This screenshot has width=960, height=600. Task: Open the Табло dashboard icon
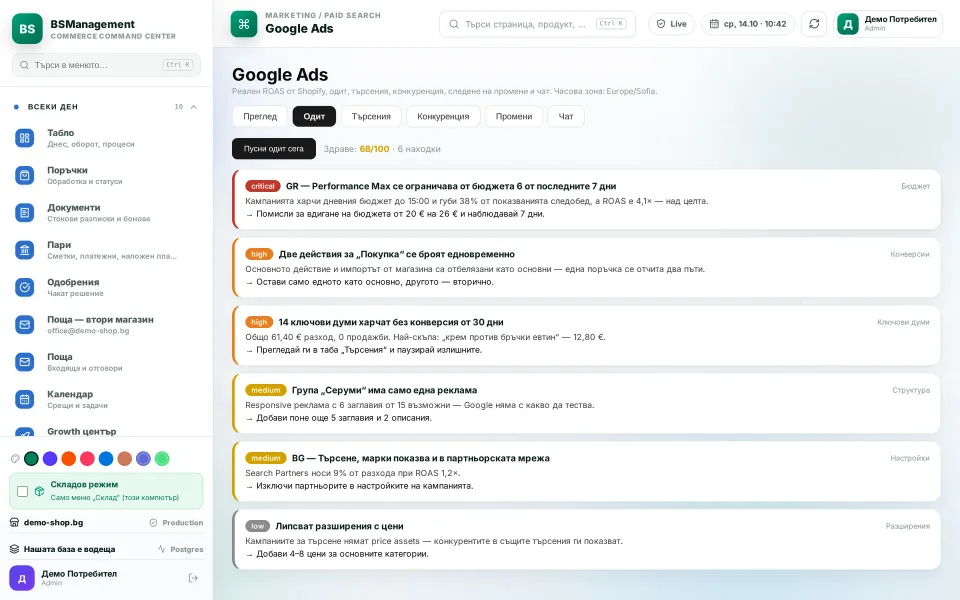24,138
